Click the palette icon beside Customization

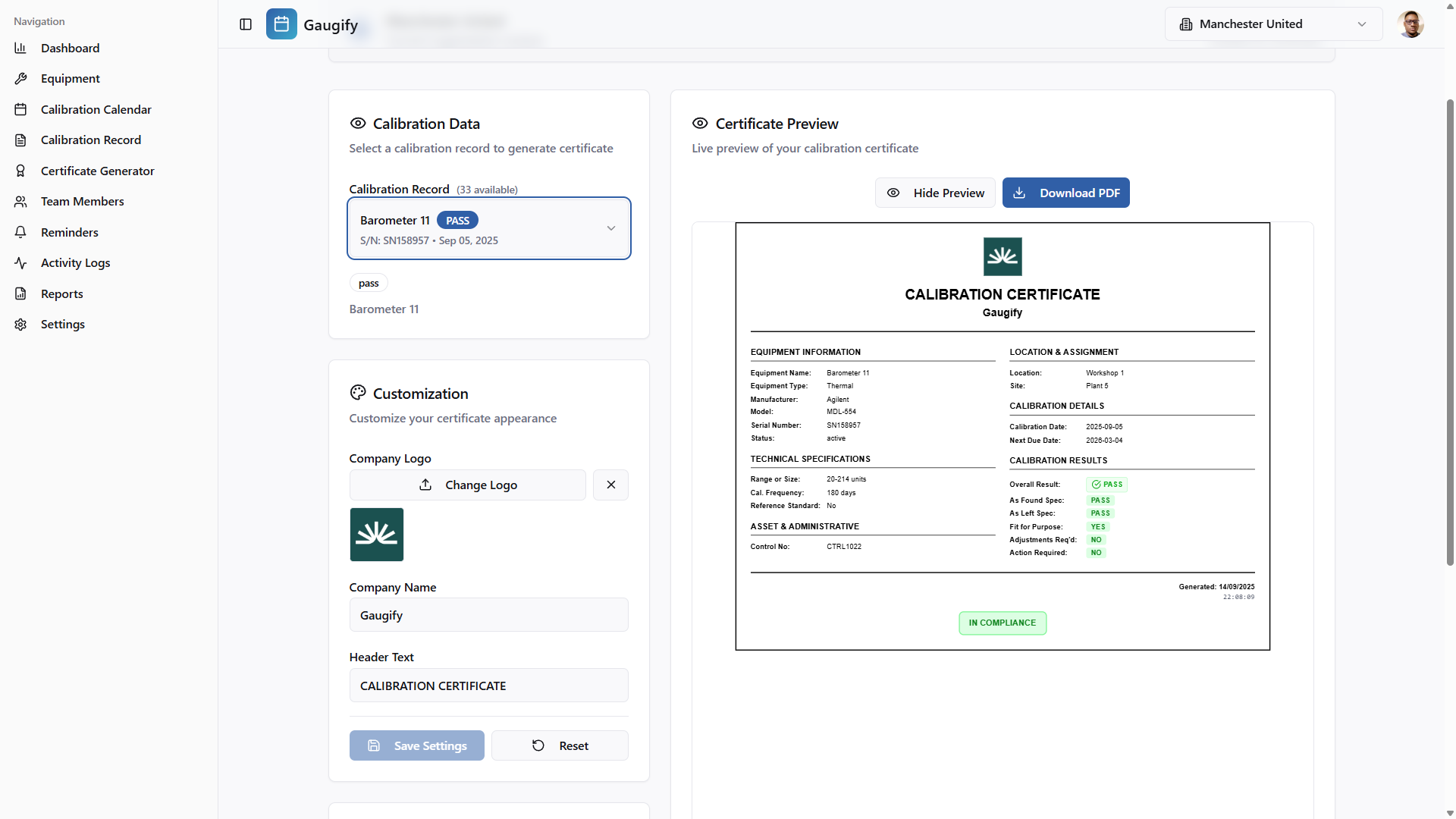click(358, 392)
